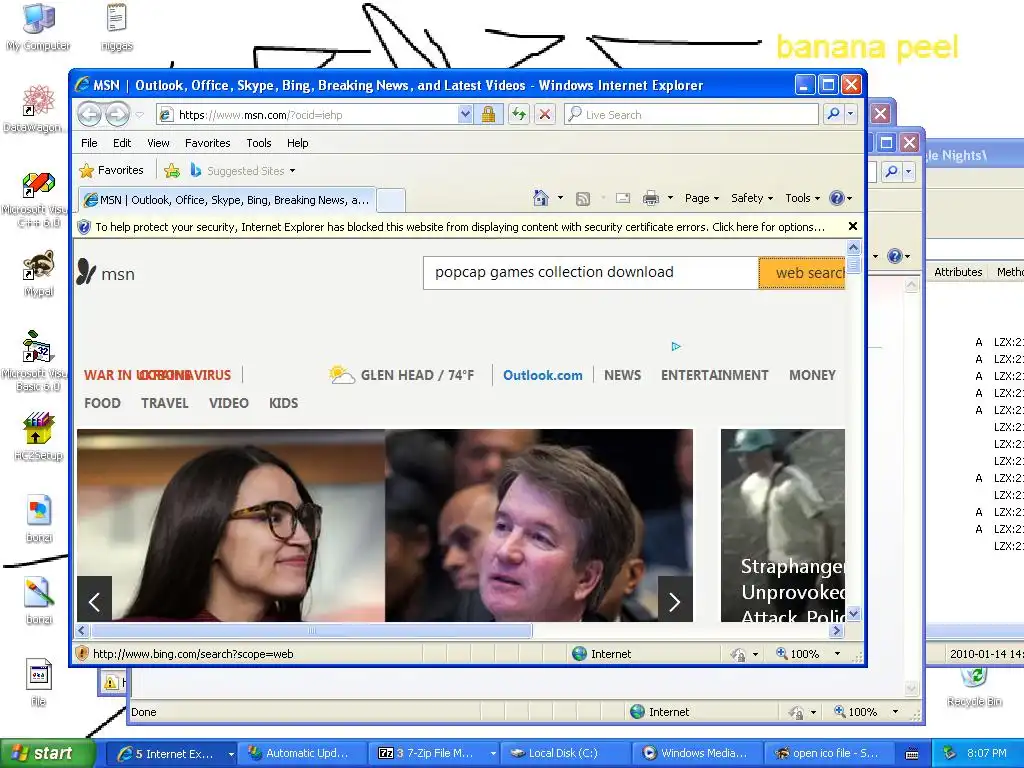Screen dimensions: 1024x768
Task: Open the File menu
Action: (89, 143)
